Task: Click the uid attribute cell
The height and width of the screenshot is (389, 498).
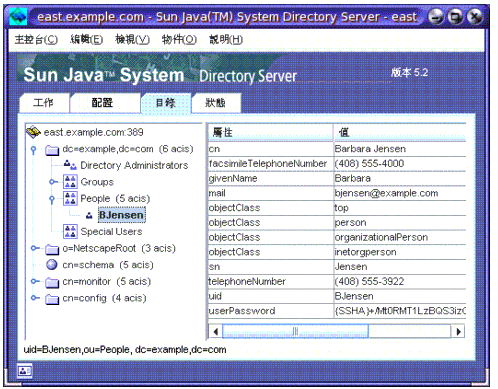Action: [270, 296]
